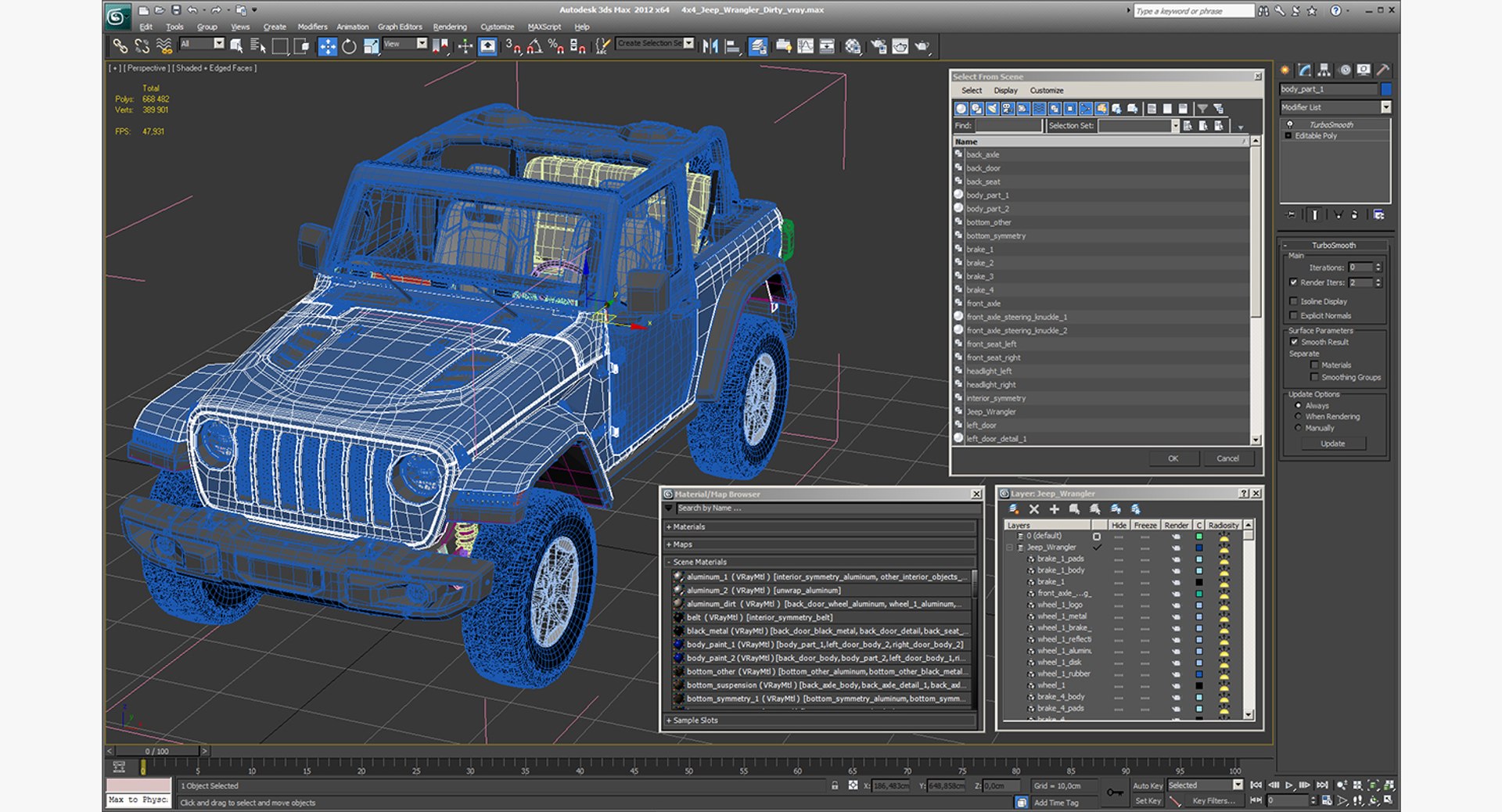Enable Separate by Smoothing Groups checkbox
This screenshot has width=1502, height=812.
tap(1314, 377)
